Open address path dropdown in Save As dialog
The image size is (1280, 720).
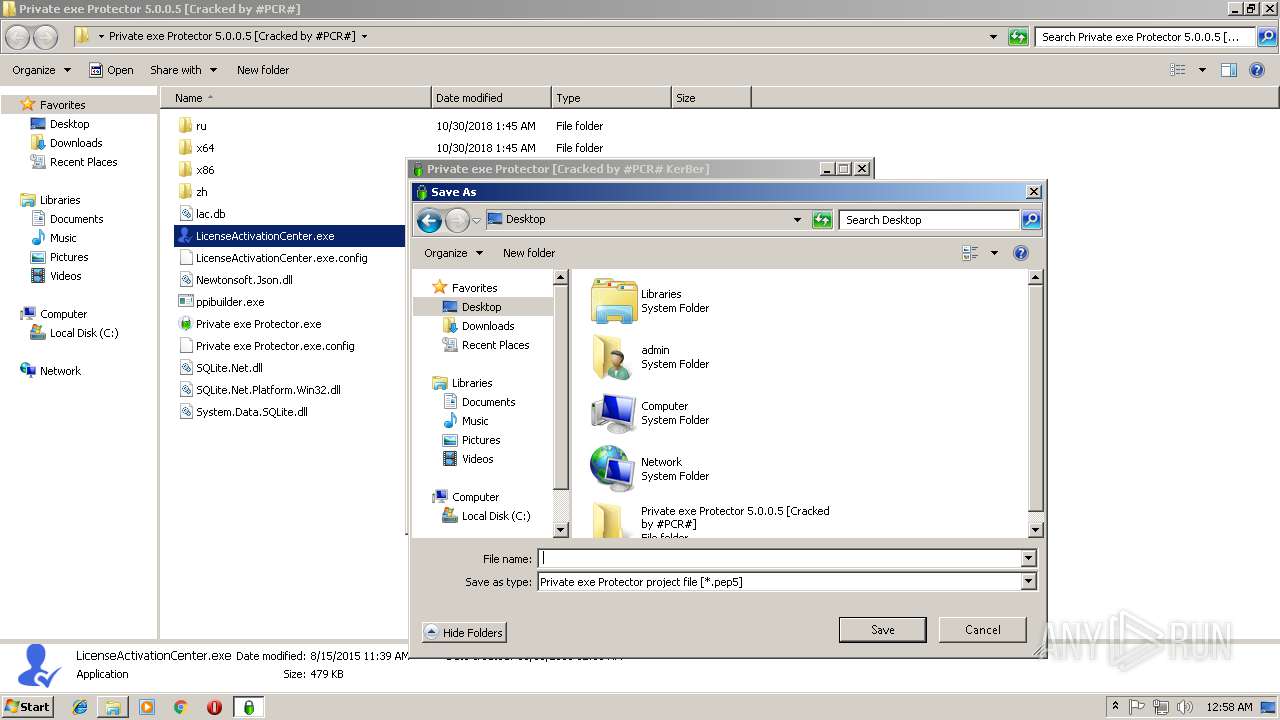797,220
